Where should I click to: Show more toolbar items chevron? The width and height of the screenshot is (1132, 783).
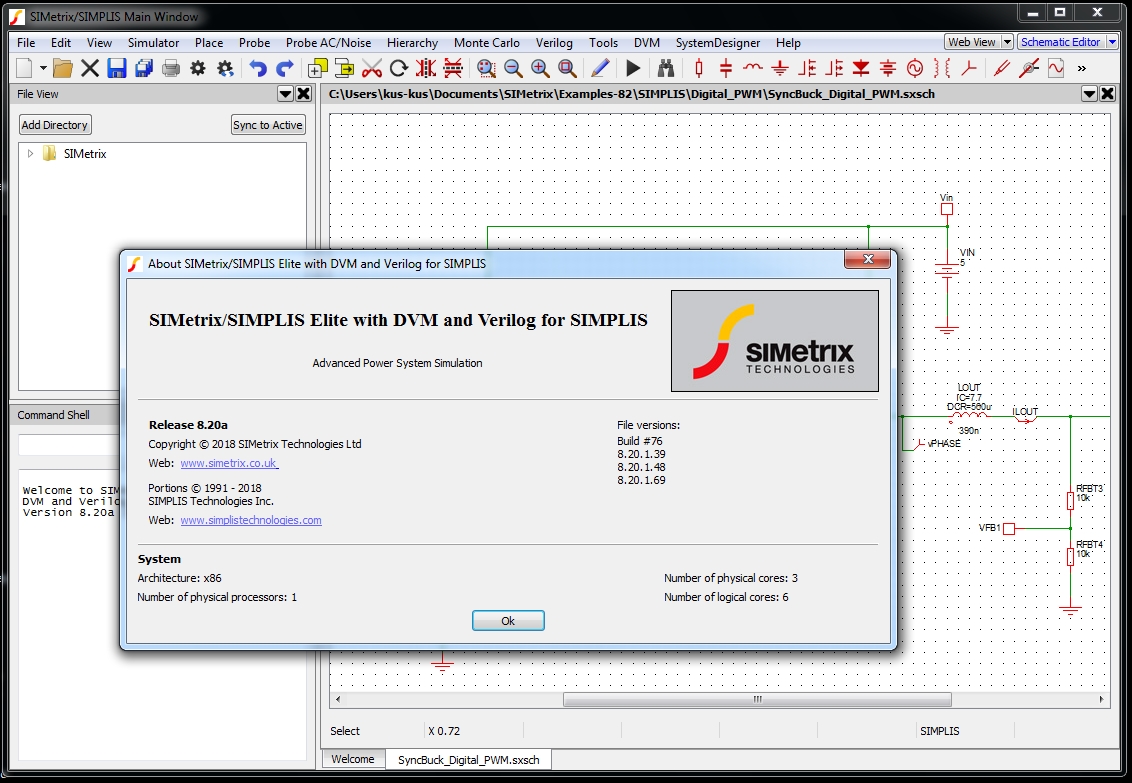[x=1081, y=69]
